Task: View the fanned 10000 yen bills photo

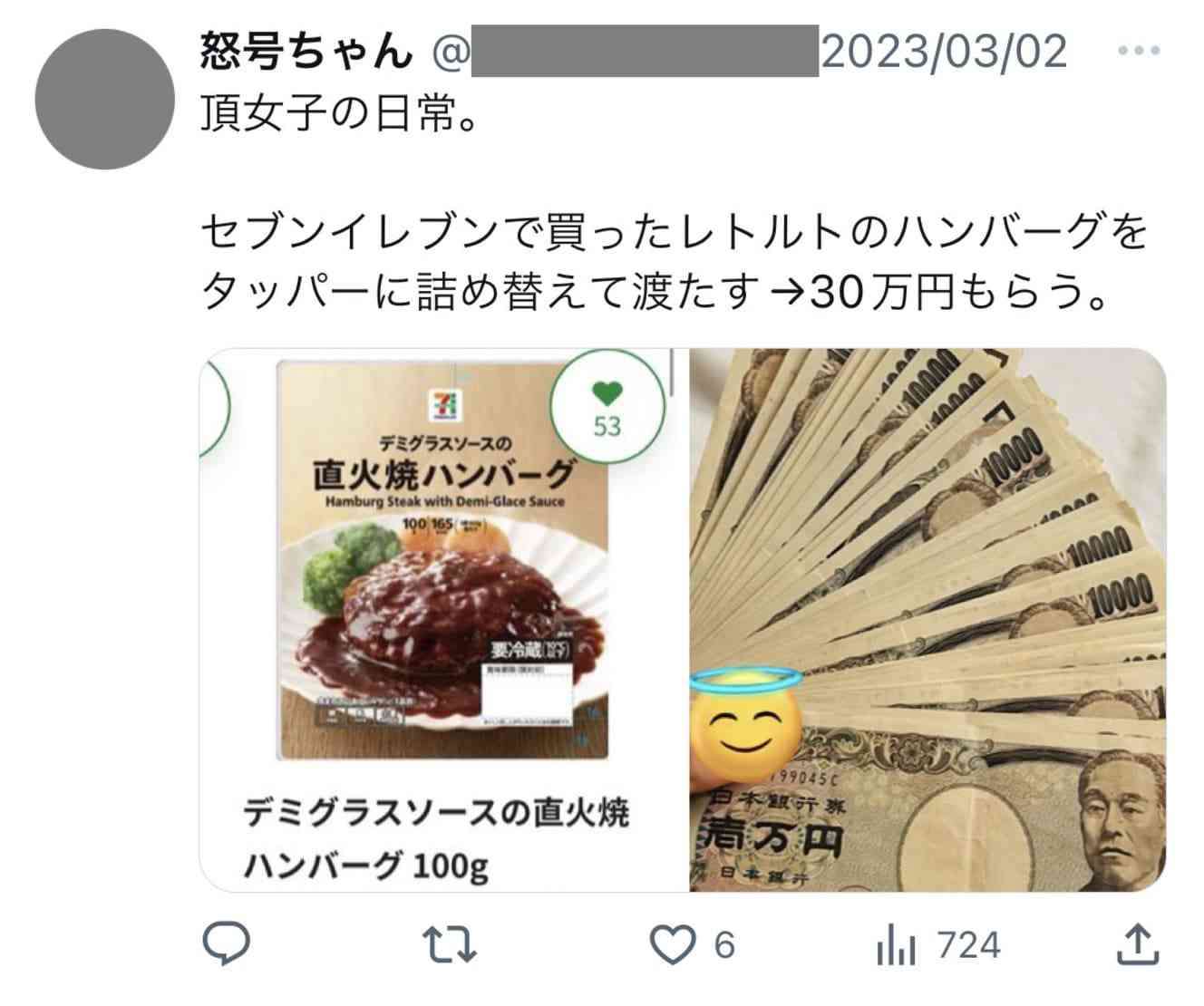Action: [928, 620]
